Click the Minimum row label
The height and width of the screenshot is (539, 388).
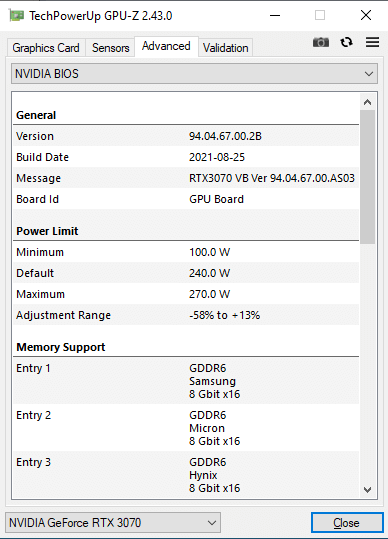[x=40, y=252]
